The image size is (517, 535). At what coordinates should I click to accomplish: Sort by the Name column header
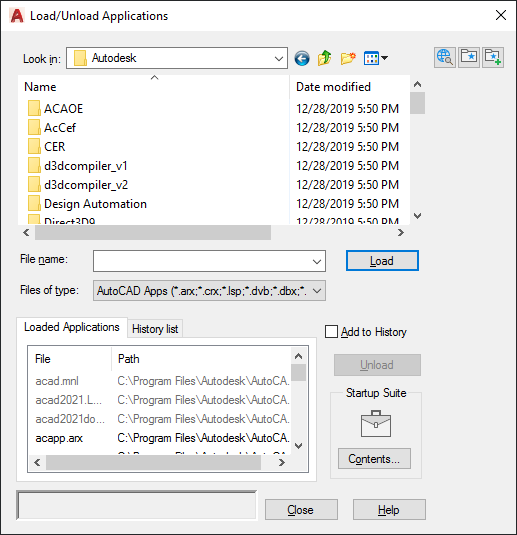pyautogui.click(x=154, y=87)
